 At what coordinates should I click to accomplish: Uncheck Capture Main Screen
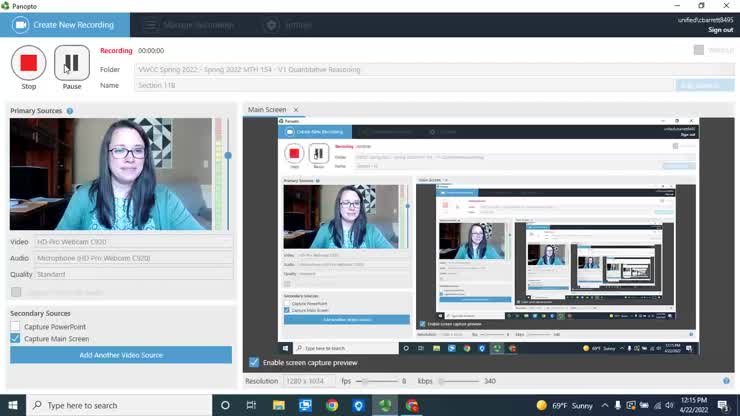pos(16,339)
